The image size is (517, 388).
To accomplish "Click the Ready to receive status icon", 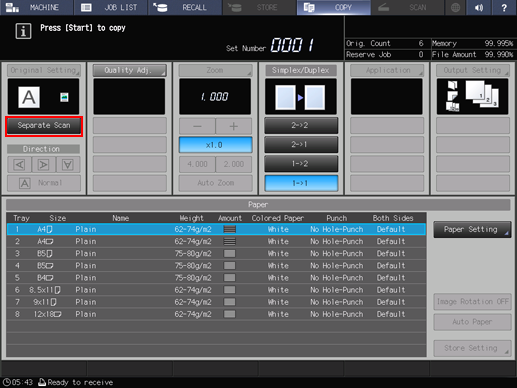I will (x=42, y=382).
